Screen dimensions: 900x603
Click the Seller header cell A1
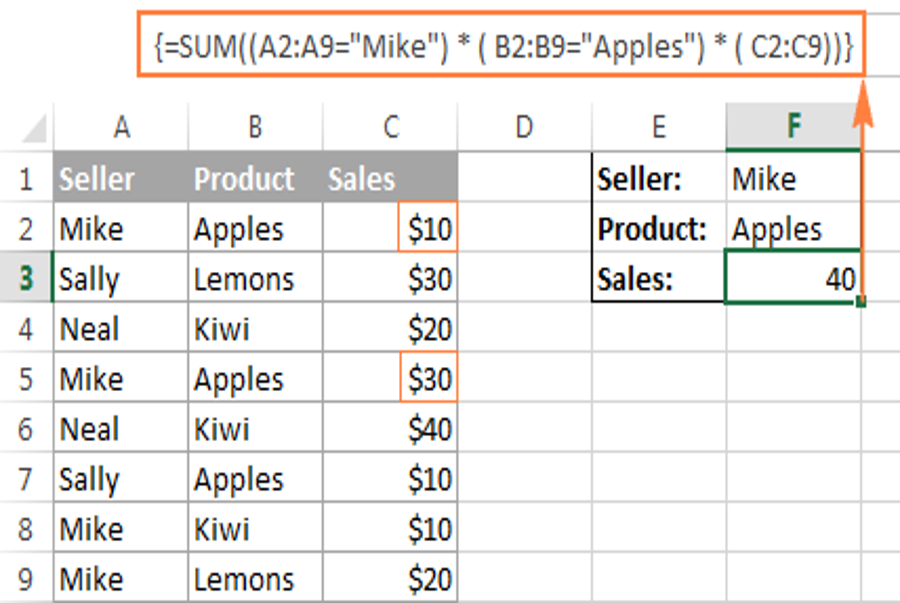121,179
